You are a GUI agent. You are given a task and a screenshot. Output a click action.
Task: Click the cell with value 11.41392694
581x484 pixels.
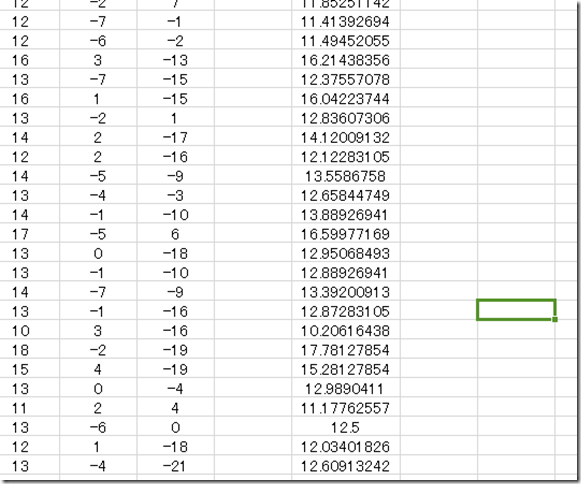346,21
